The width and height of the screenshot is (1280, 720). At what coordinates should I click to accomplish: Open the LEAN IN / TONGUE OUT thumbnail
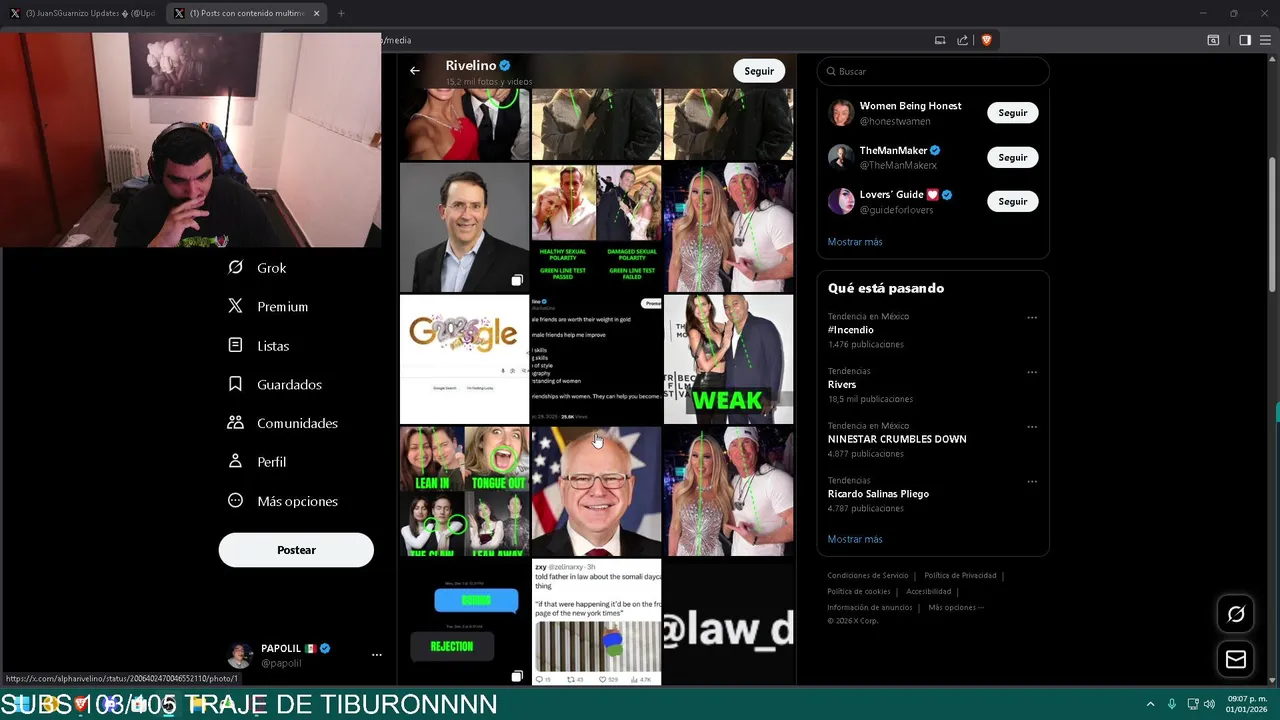pos(464,491)
